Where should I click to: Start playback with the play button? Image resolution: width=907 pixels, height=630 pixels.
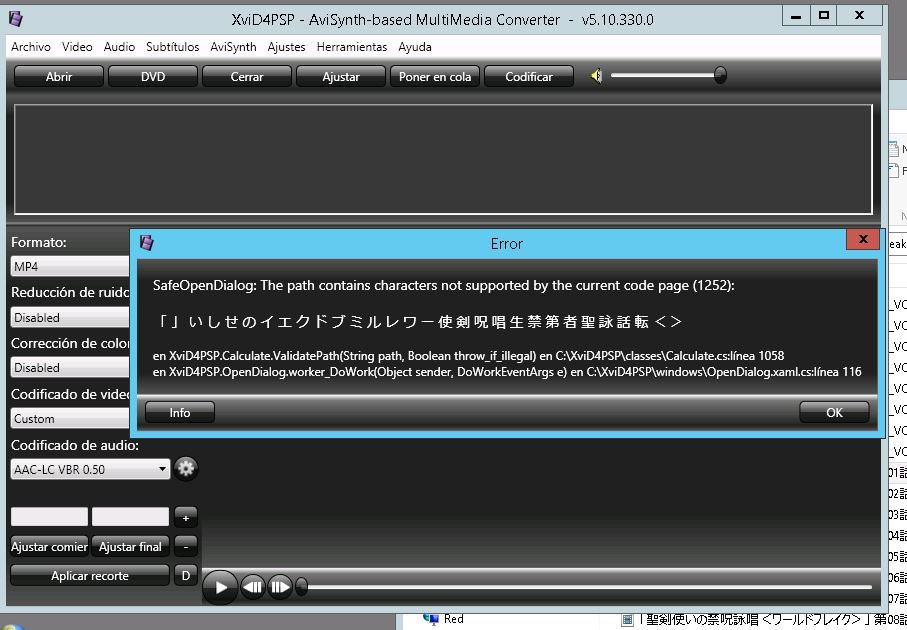click(220, 587)
